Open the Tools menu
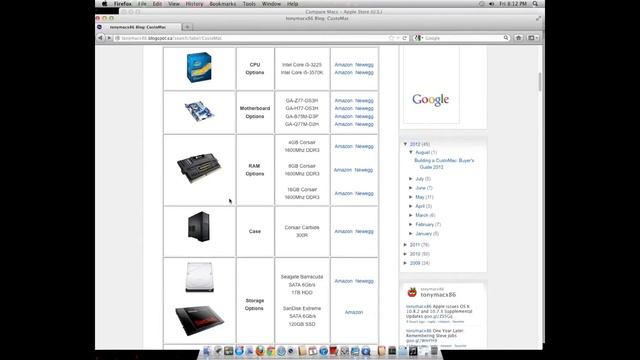 (x=249, y=4)
